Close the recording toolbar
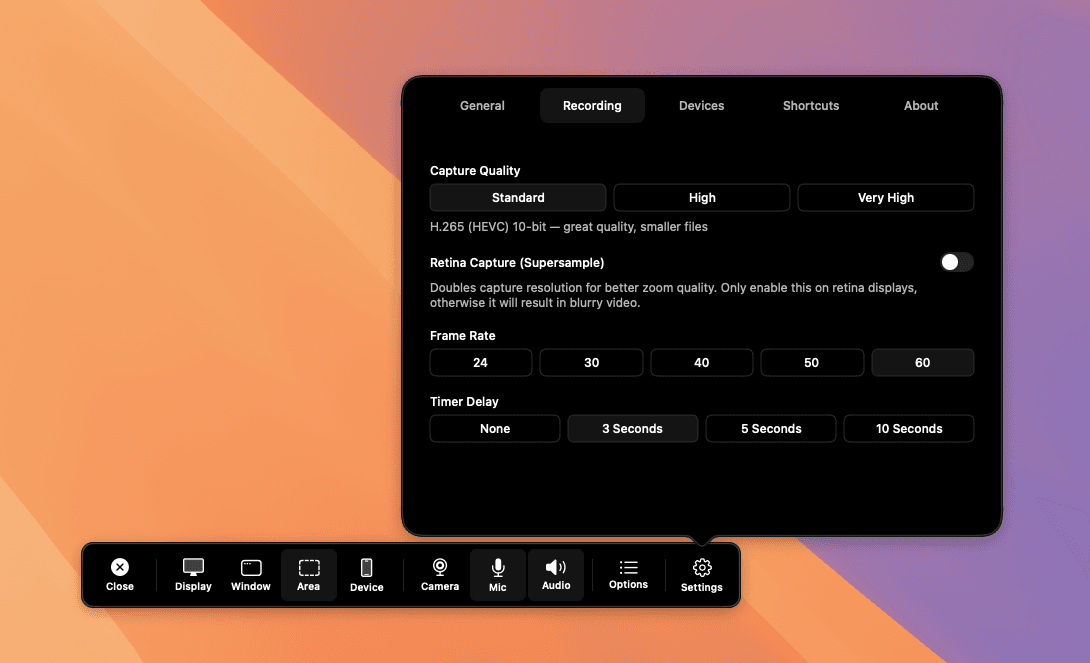This screenshot has width=1090, height=663. 119,575
